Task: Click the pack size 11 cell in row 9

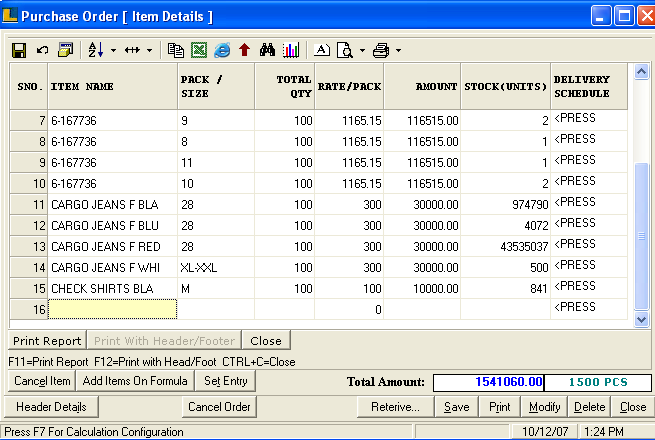Action: pyautogui.click(x=216, y=162)
